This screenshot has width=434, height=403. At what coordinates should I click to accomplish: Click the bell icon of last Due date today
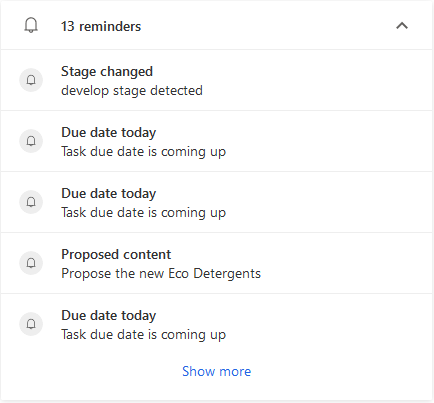tap(31, 324)
